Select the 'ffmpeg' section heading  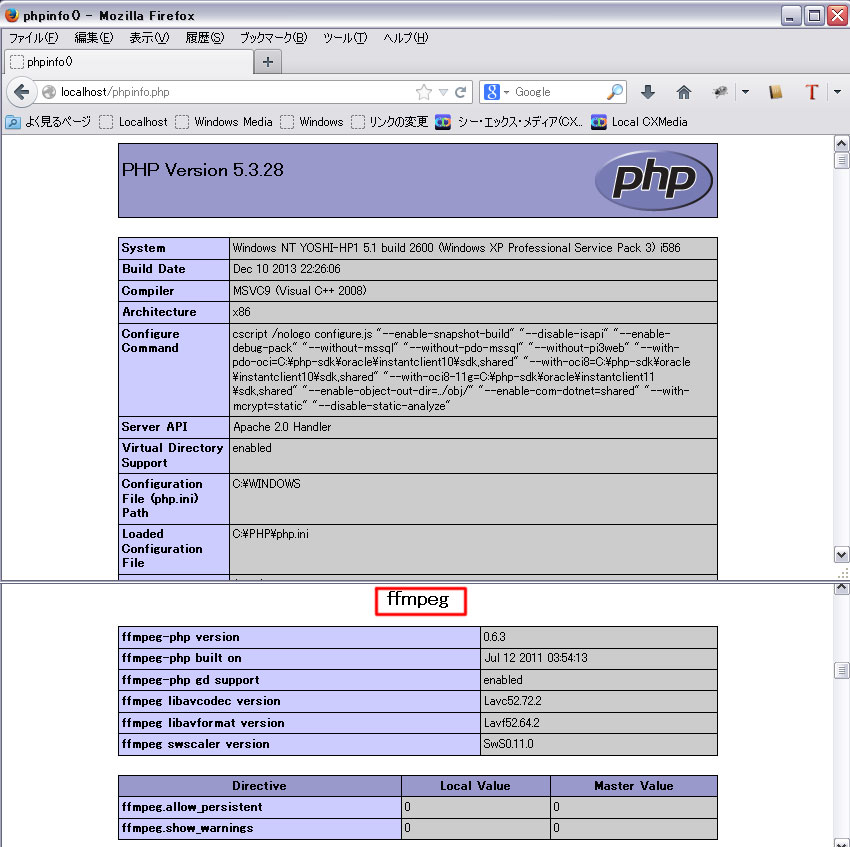(418, 599)
